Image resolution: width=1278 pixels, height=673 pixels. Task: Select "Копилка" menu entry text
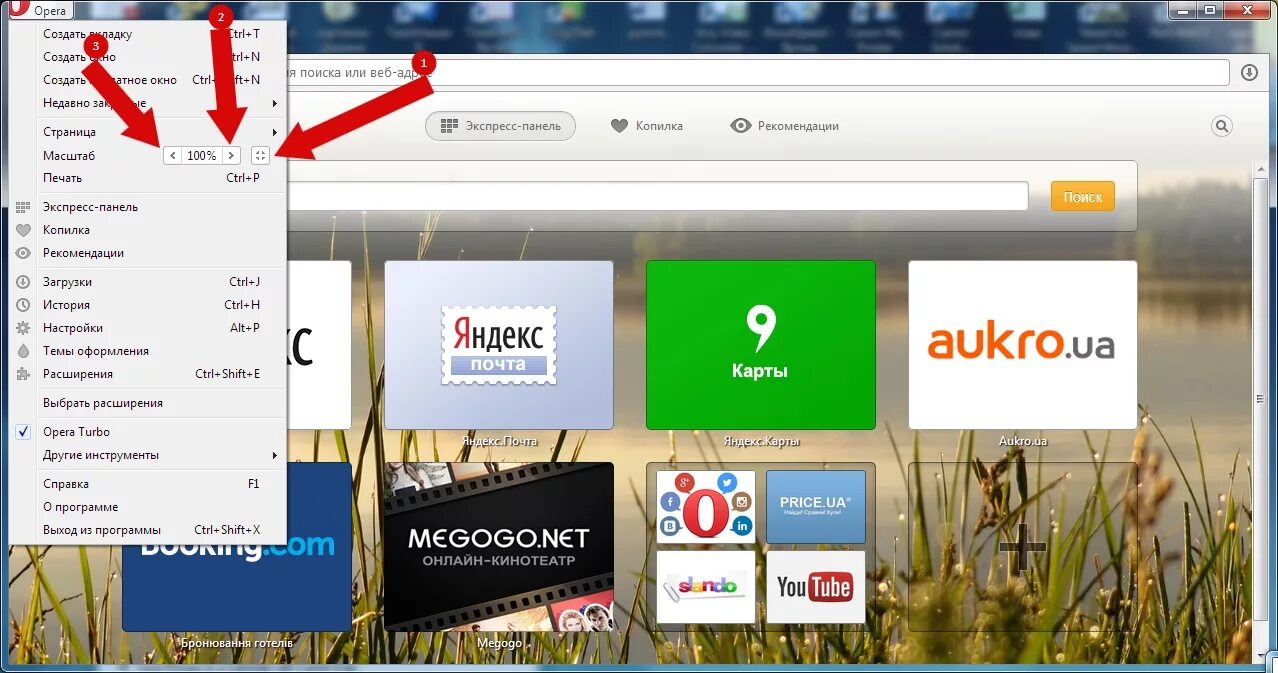click(66, 230)
